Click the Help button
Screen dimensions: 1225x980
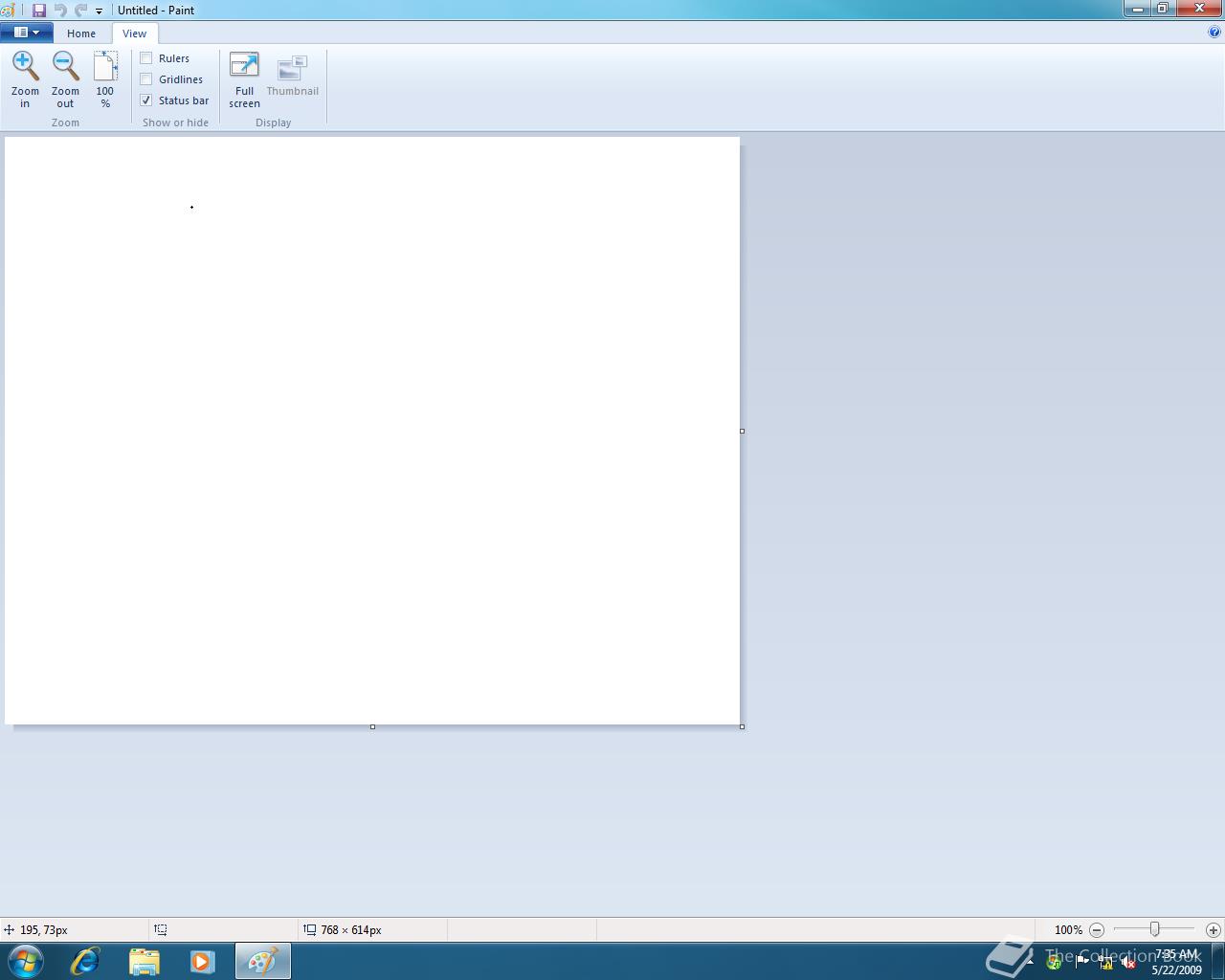point(1214,32)
